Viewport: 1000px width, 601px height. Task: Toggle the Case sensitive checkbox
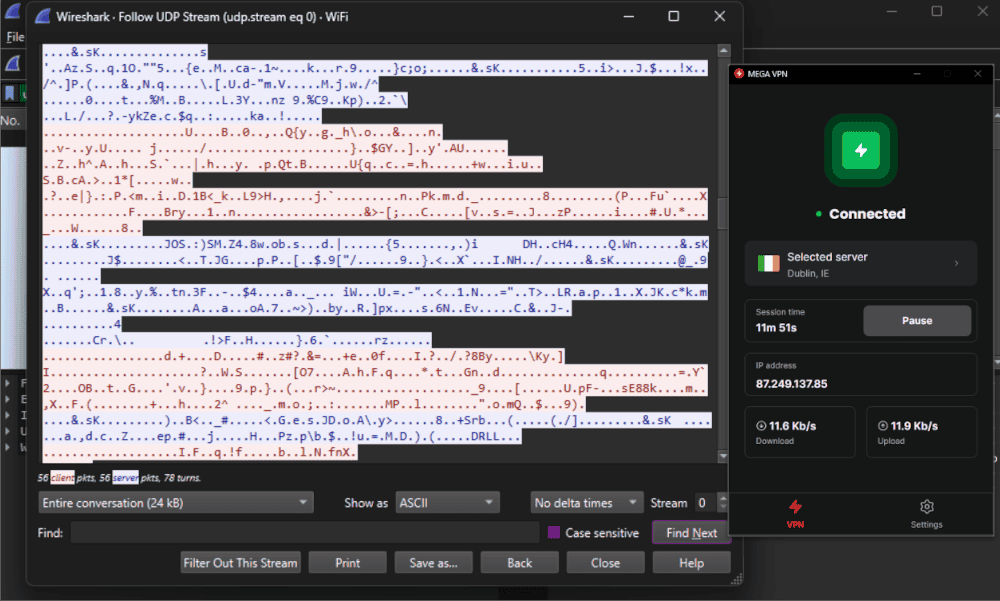click(554, 533)
